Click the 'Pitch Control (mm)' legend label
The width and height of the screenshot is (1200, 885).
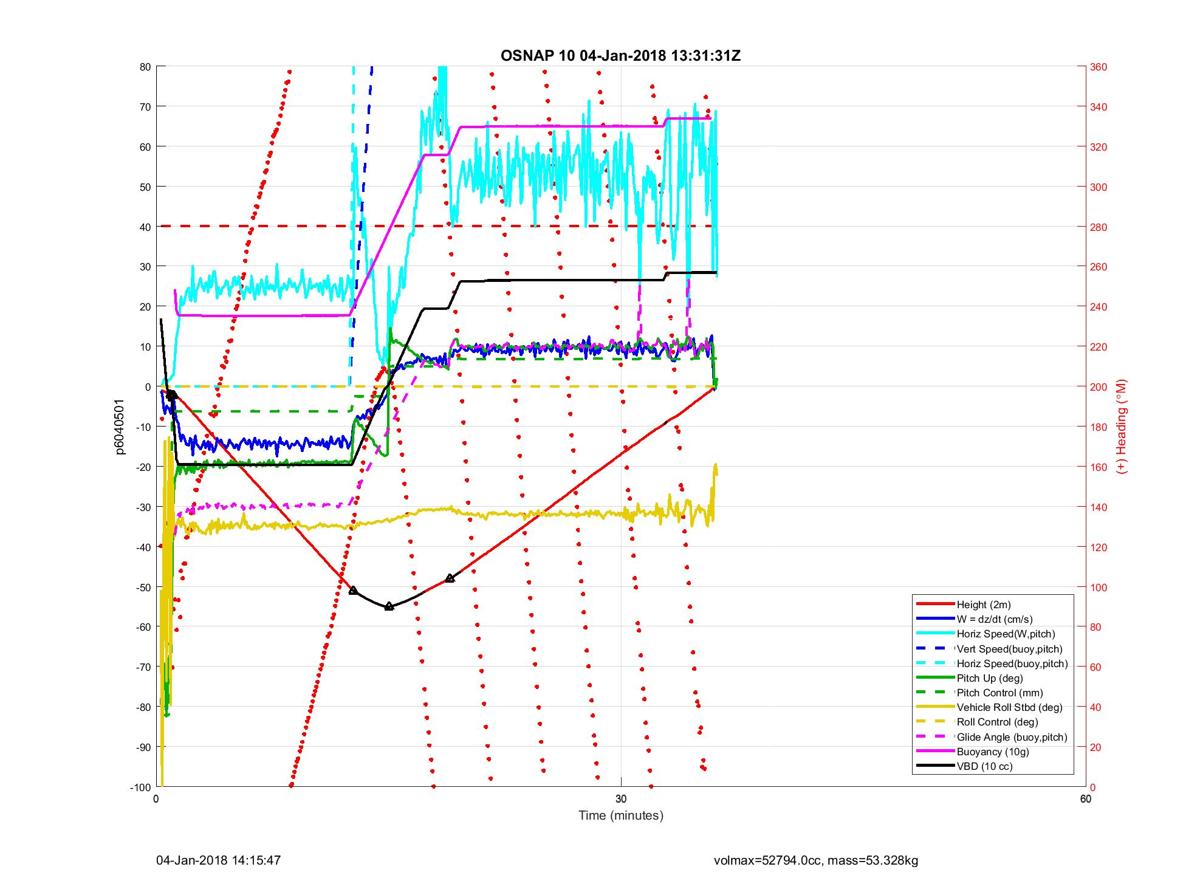coord(1001,692)
